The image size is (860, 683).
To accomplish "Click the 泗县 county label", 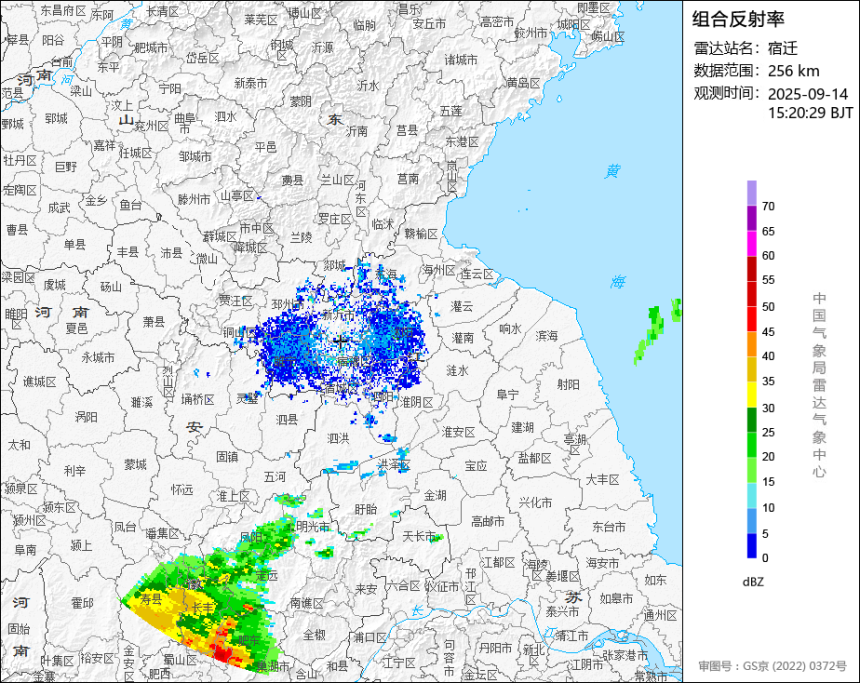I will tap(287, 420).
